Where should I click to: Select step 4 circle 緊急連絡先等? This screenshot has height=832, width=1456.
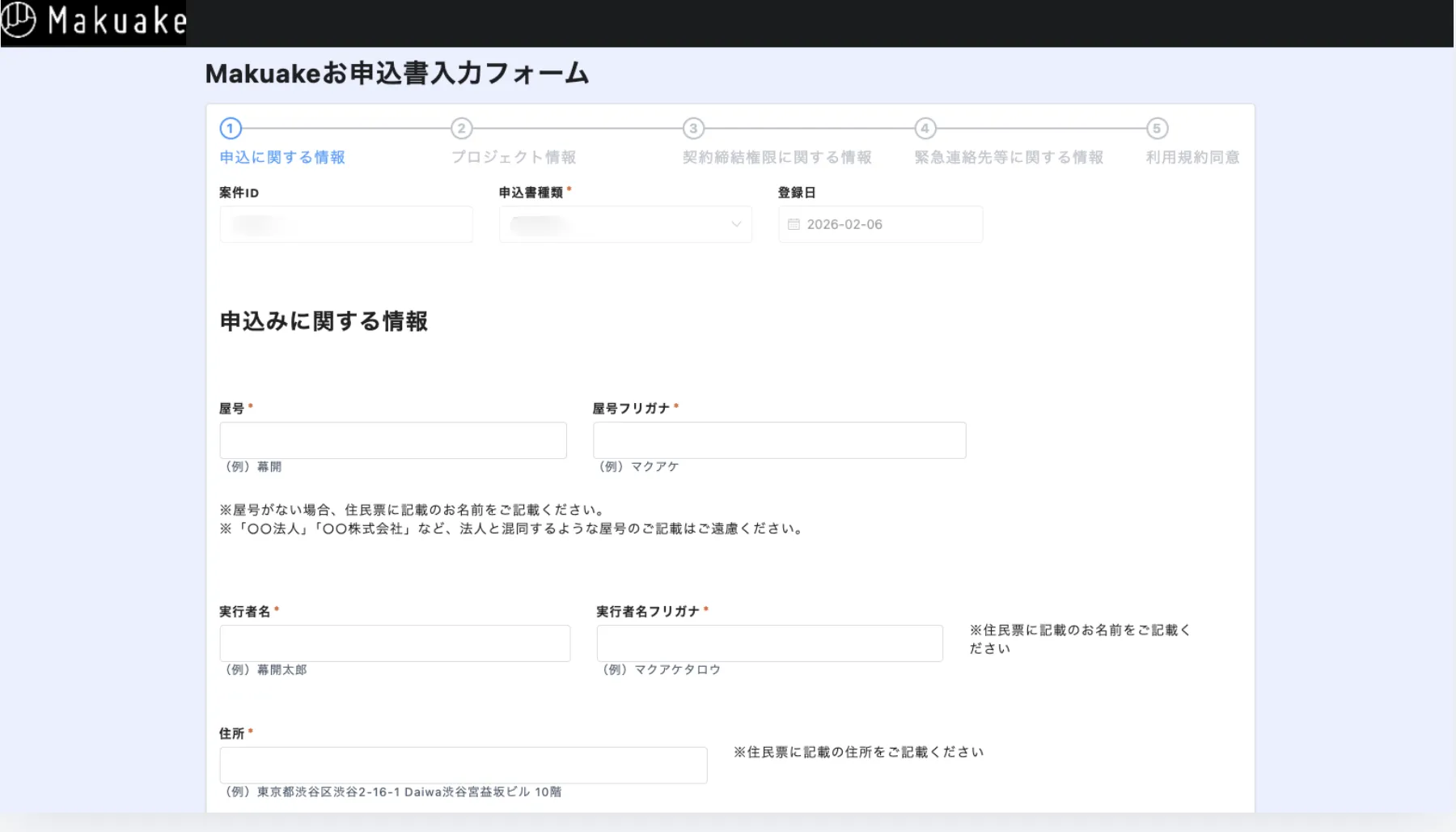pyautogui.click(x=925, y=129)
